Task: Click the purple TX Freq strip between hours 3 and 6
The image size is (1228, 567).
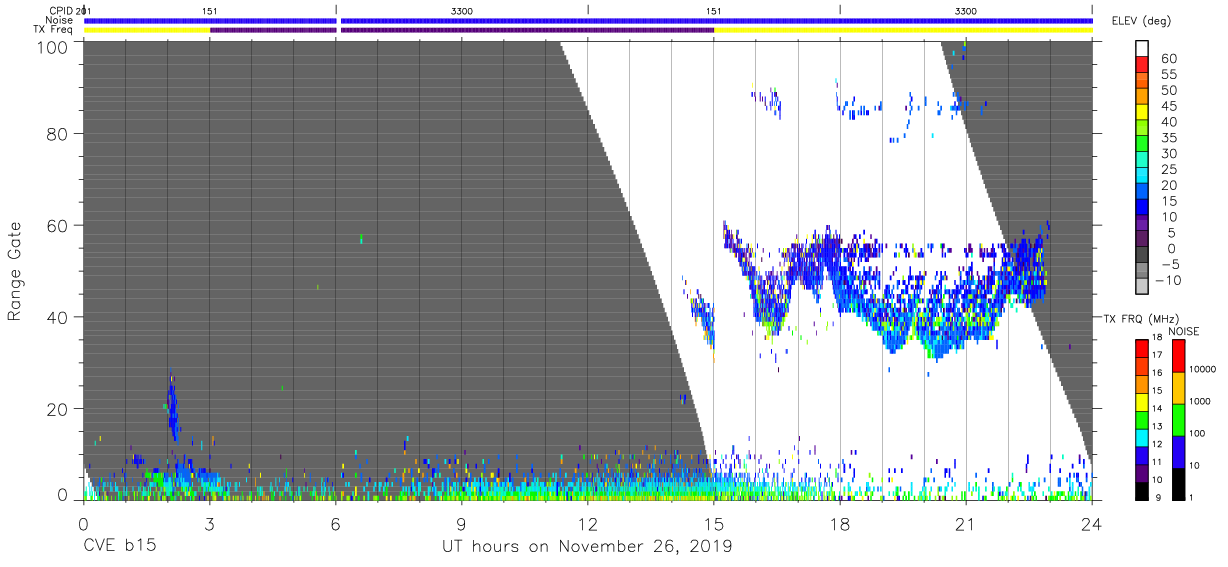Action: coord(273,30)
